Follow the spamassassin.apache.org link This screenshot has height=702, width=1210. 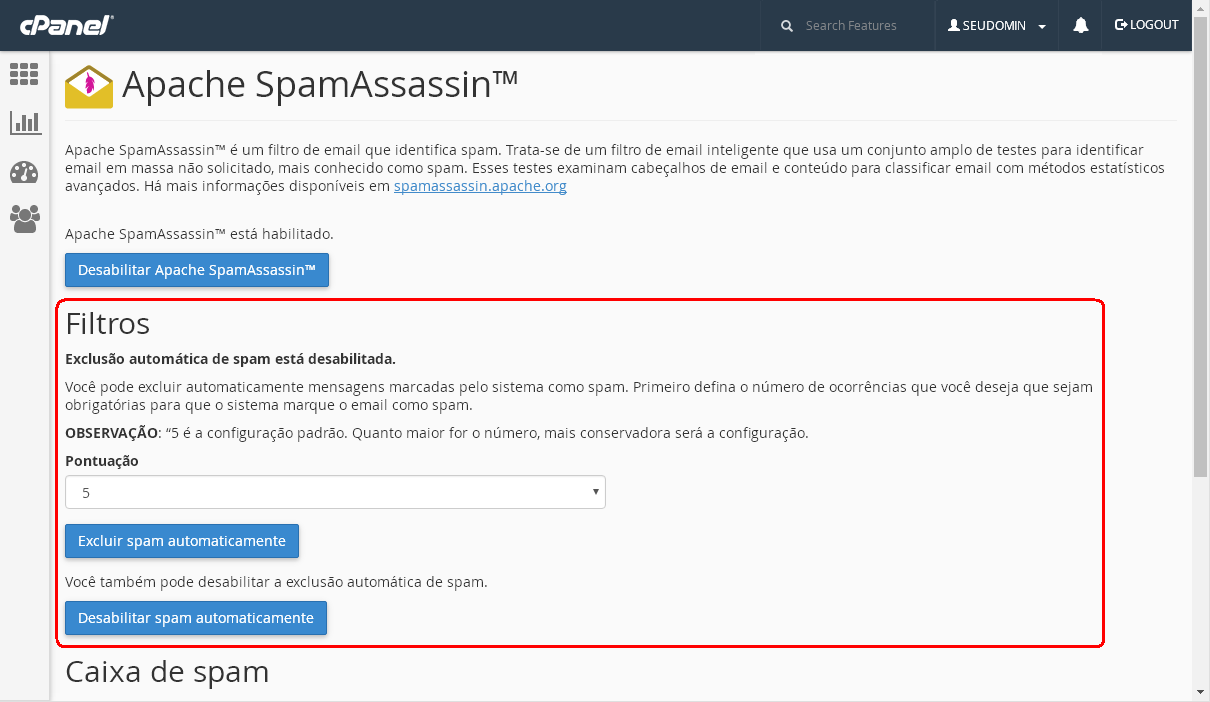pos(480,186)
